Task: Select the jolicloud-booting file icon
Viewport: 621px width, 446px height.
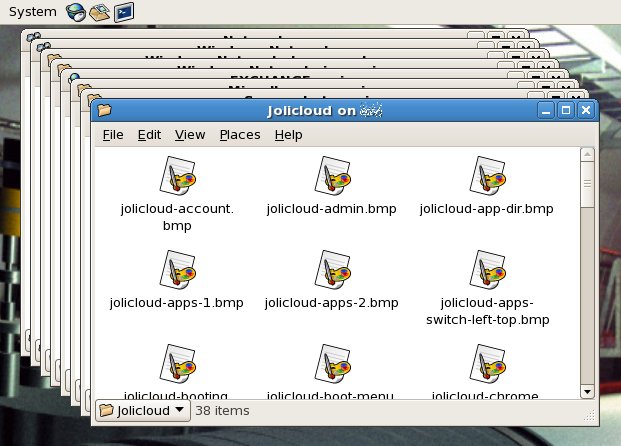Action: pyautogui.click(x=177, y=363)
